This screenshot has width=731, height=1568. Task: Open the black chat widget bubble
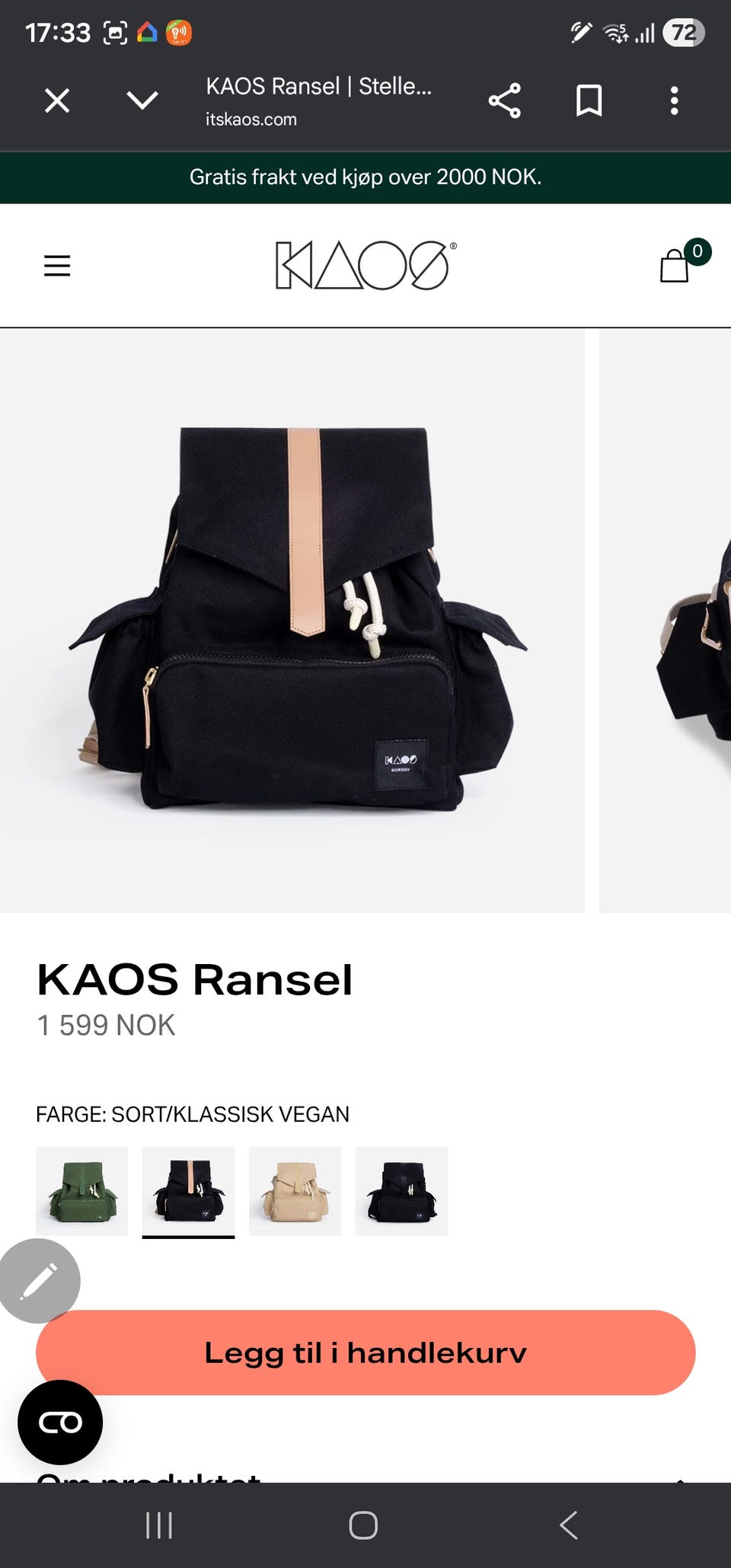pos(60,1422)
